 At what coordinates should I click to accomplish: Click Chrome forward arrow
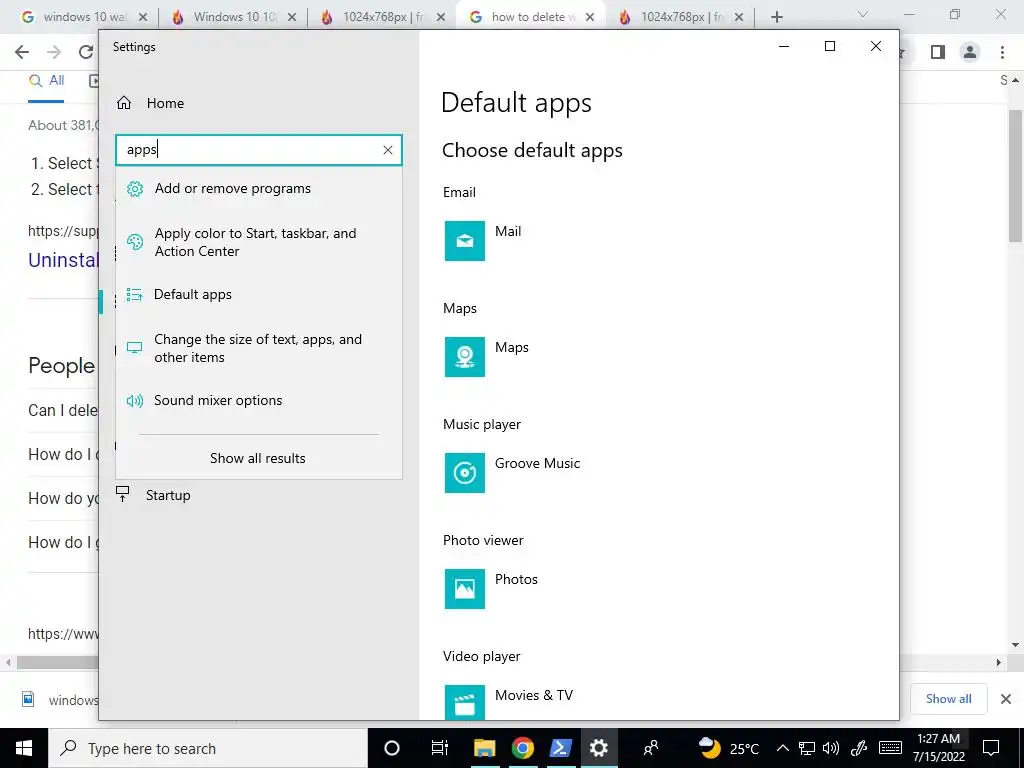point(54,52)
